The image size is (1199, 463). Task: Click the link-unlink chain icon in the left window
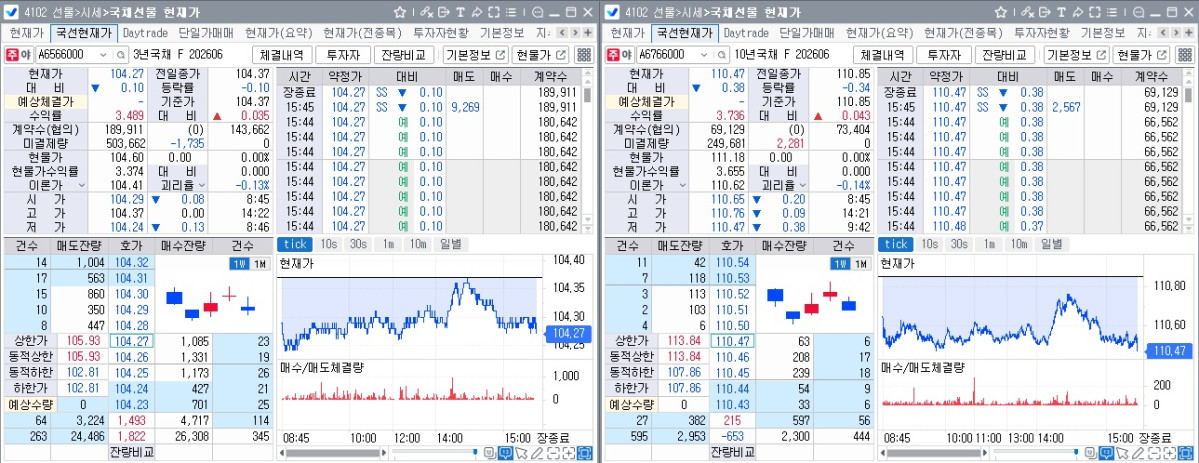427,12
